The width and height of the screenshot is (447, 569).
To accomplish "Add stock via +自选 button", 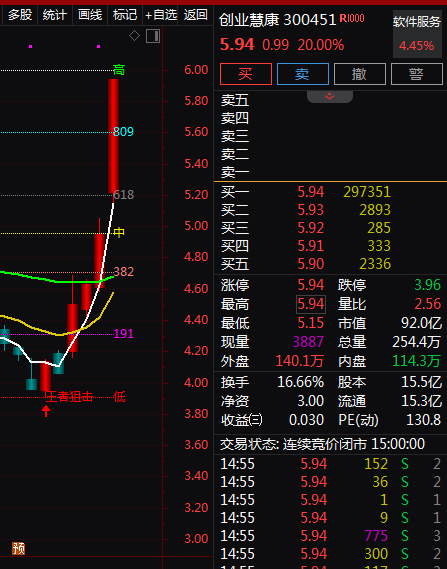I will (161, 15).
